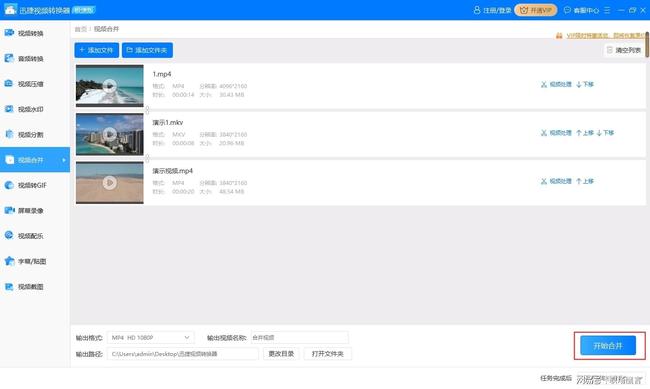Open the 视频分割 tool icon

(x=9, y=134)
